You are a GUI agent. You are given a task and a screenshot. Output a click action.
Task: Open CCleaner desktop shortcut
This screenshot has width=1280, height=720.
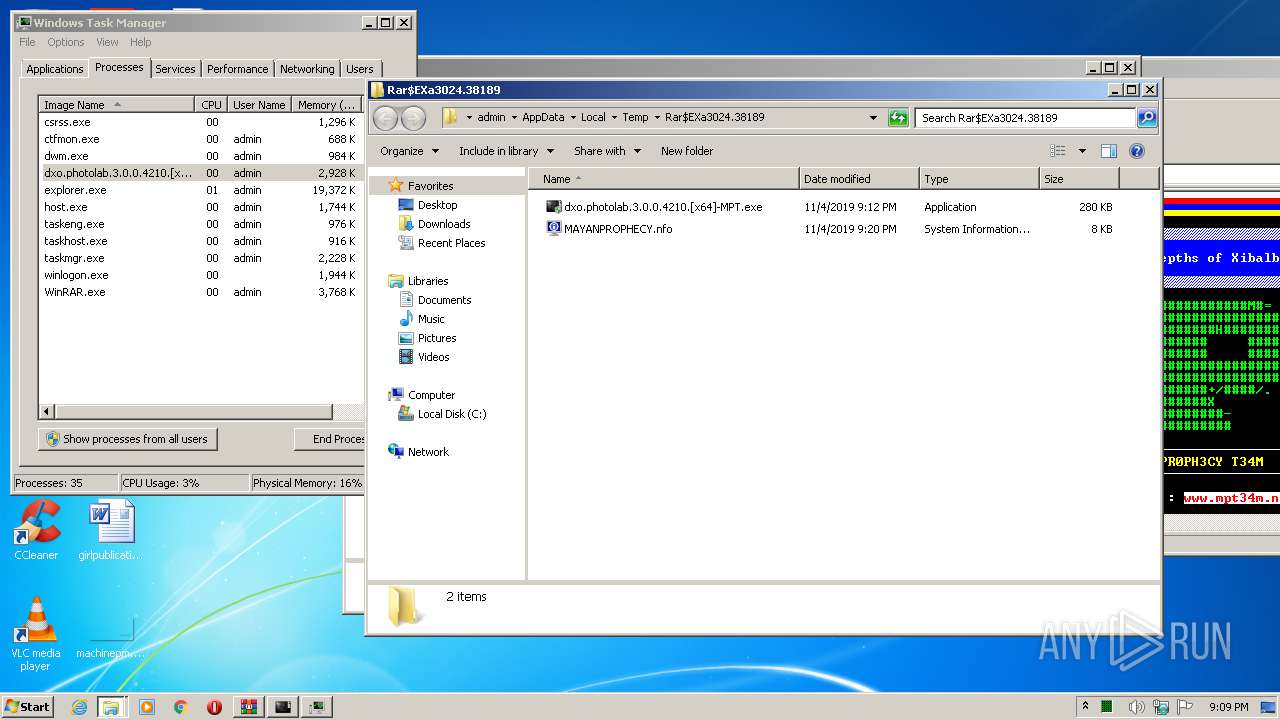36,531
